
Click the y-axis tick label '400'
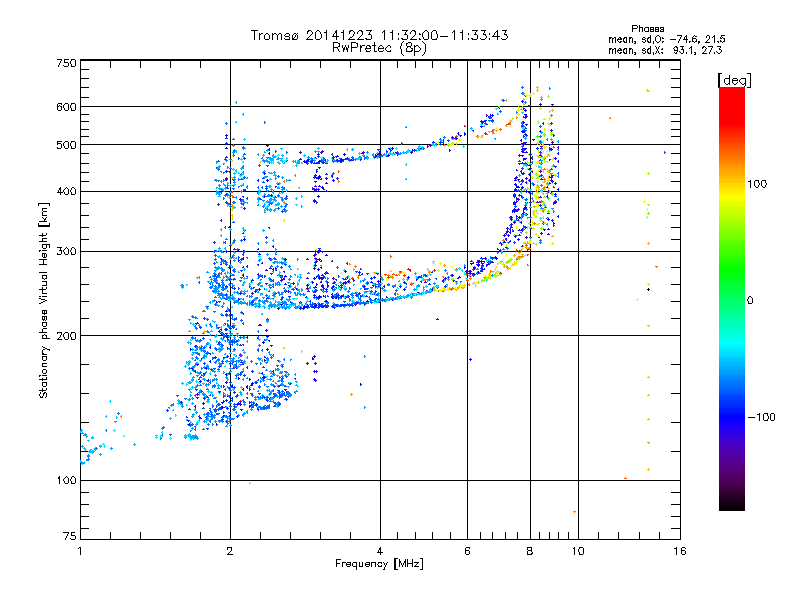click(66, 192)
